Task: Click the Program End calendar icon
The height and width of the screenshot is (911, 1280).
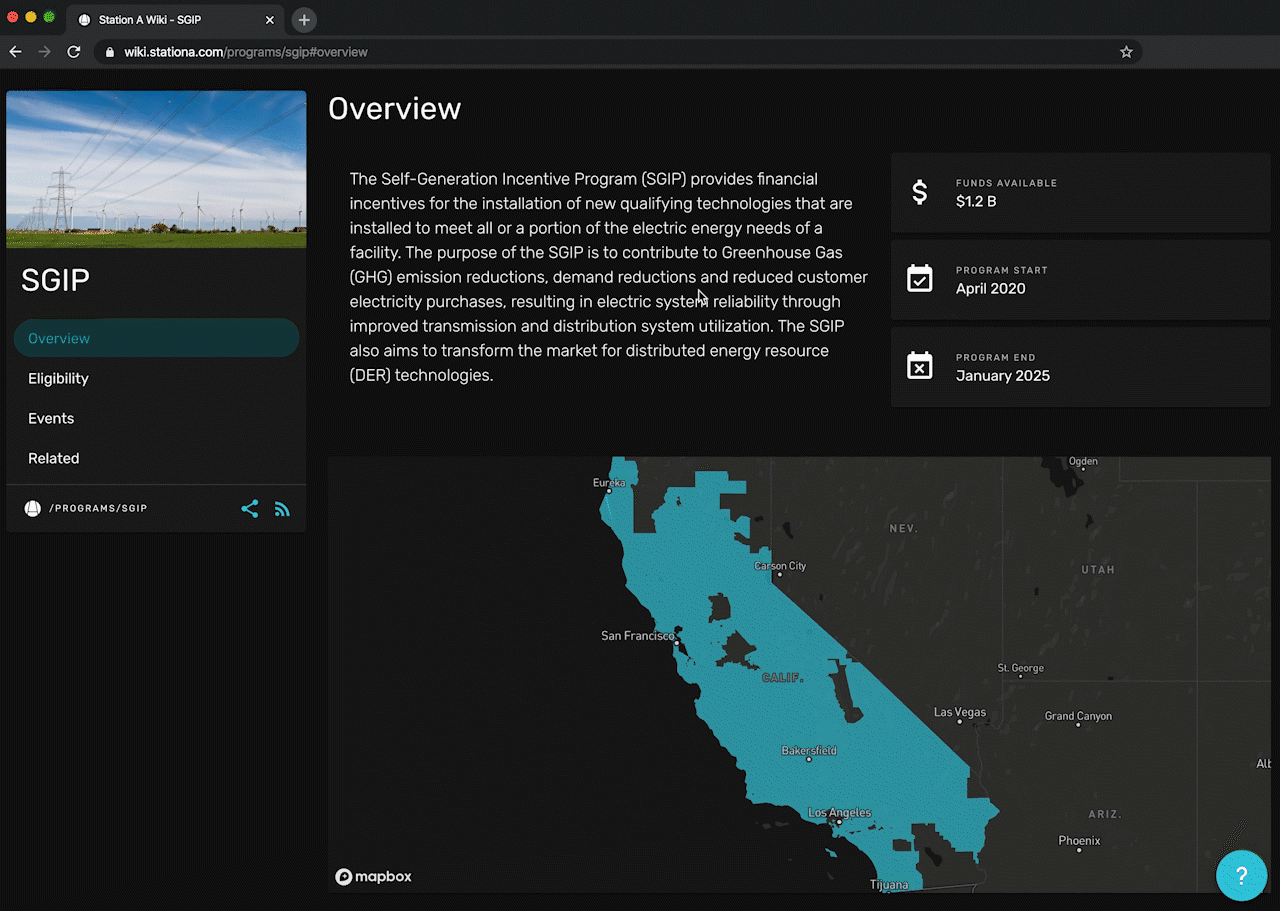Action: (919, 366)
